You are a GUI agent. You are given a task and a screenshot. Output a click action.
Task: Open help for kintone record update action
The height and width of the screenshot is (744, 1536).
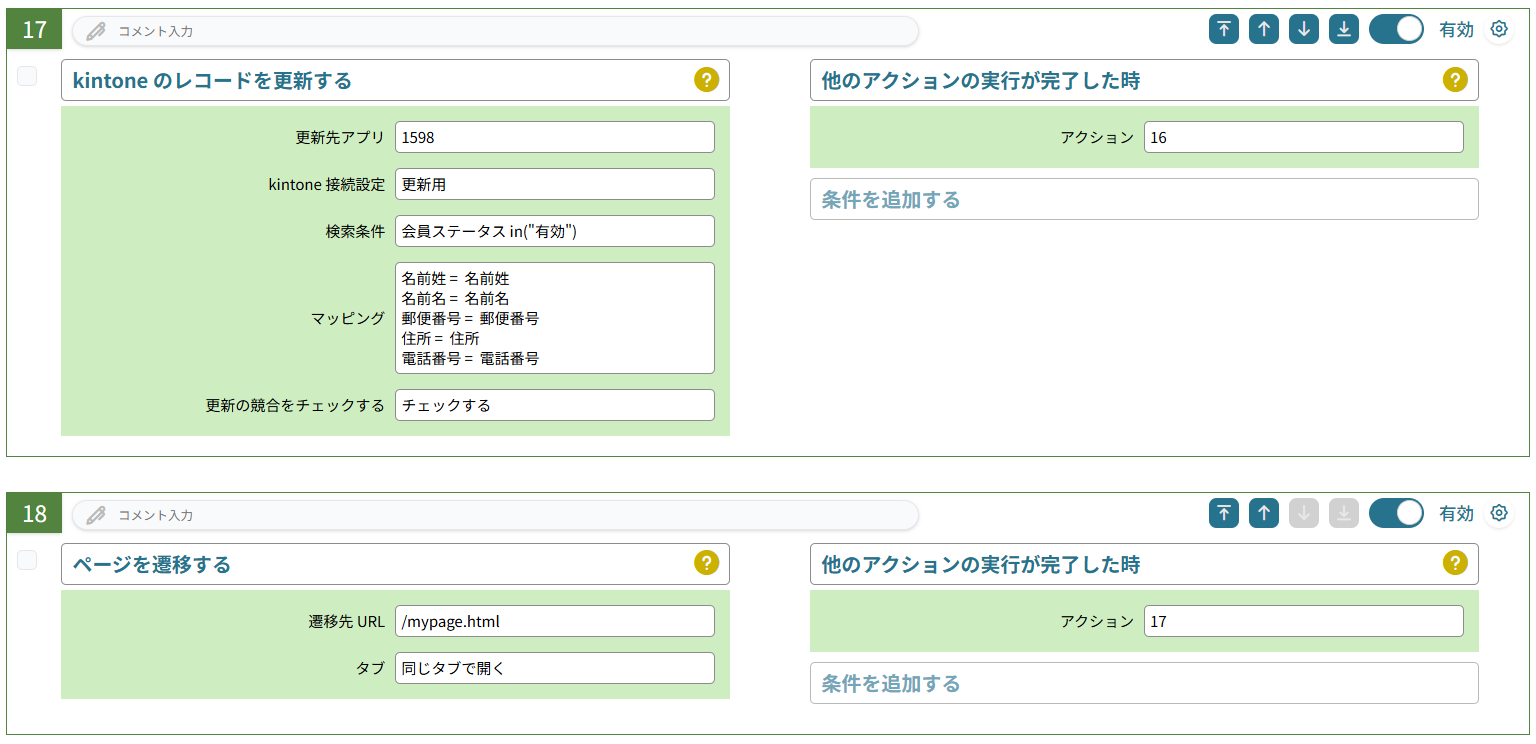click(706, 80)
